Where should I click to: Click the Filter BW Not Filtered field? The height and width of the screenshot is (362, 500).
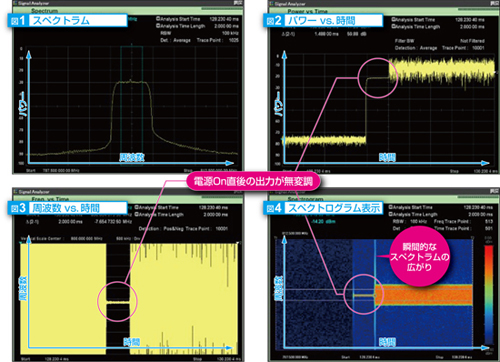[440, 41]
